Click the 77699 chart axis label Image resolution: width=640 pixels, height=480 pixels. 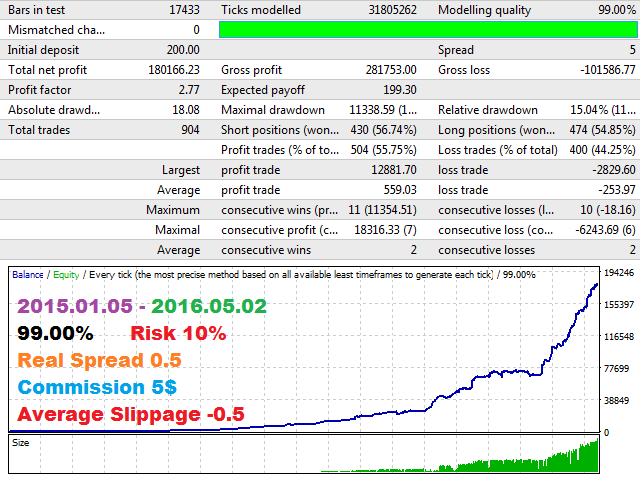pyautogui.click(x=616, y=369)
